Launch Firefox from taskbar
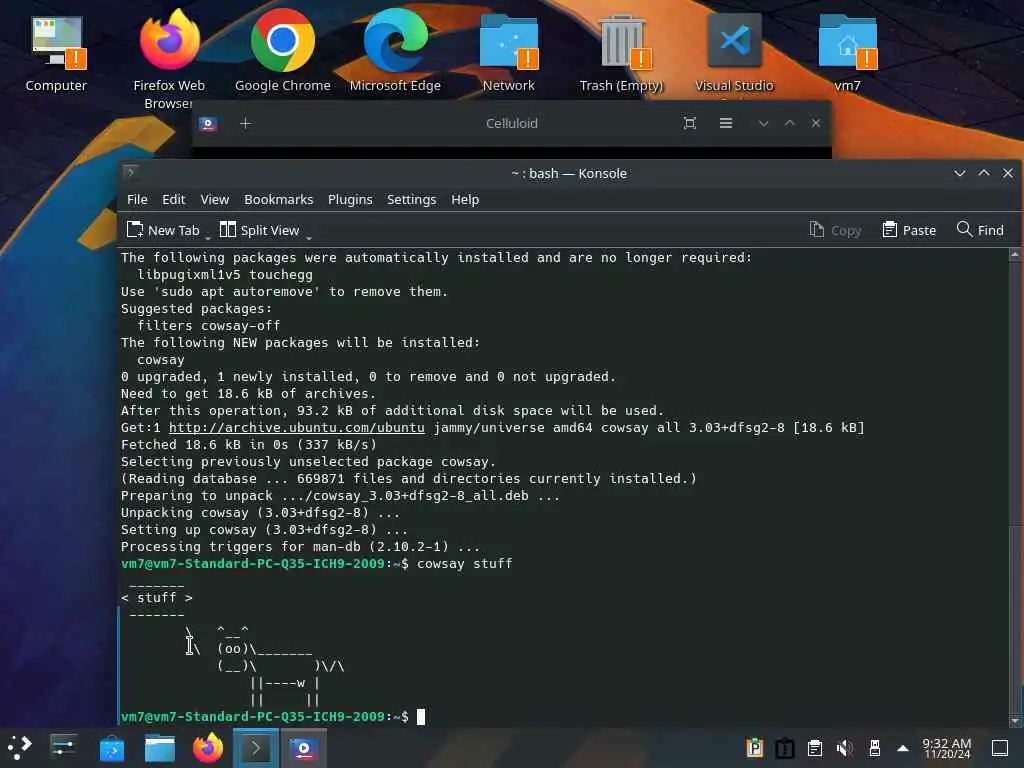1024x768 pixels. (x=208, y=748)
